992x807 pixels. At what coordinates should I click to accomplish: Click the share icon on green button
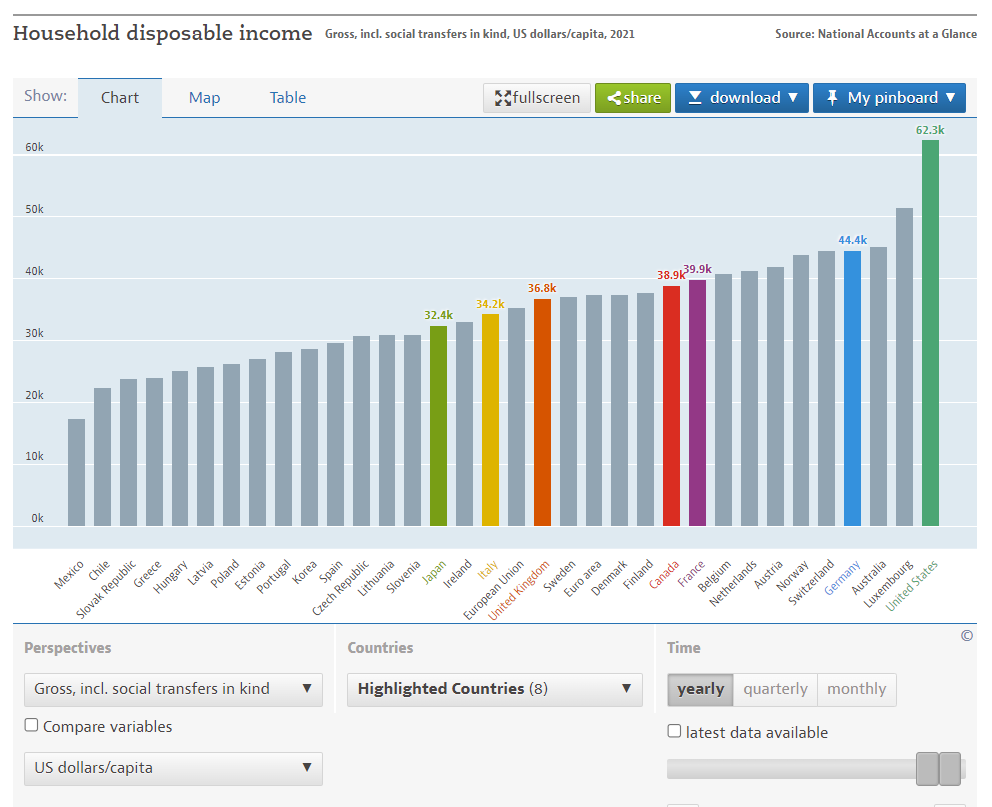click(x=614, y=98)
